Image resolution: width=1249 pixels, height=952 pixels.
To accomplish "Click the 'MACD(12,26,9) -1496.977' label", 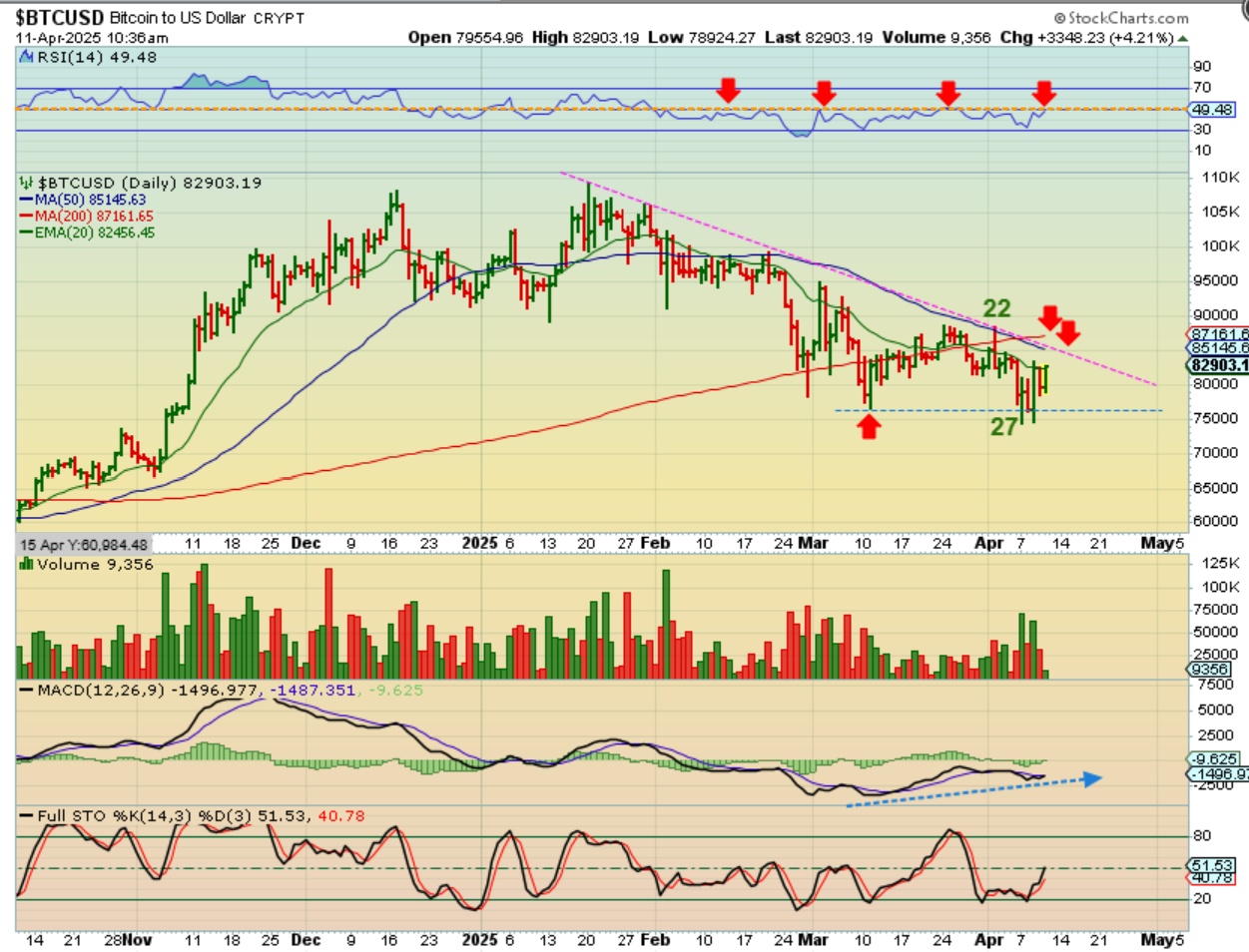I will (149, 691).
